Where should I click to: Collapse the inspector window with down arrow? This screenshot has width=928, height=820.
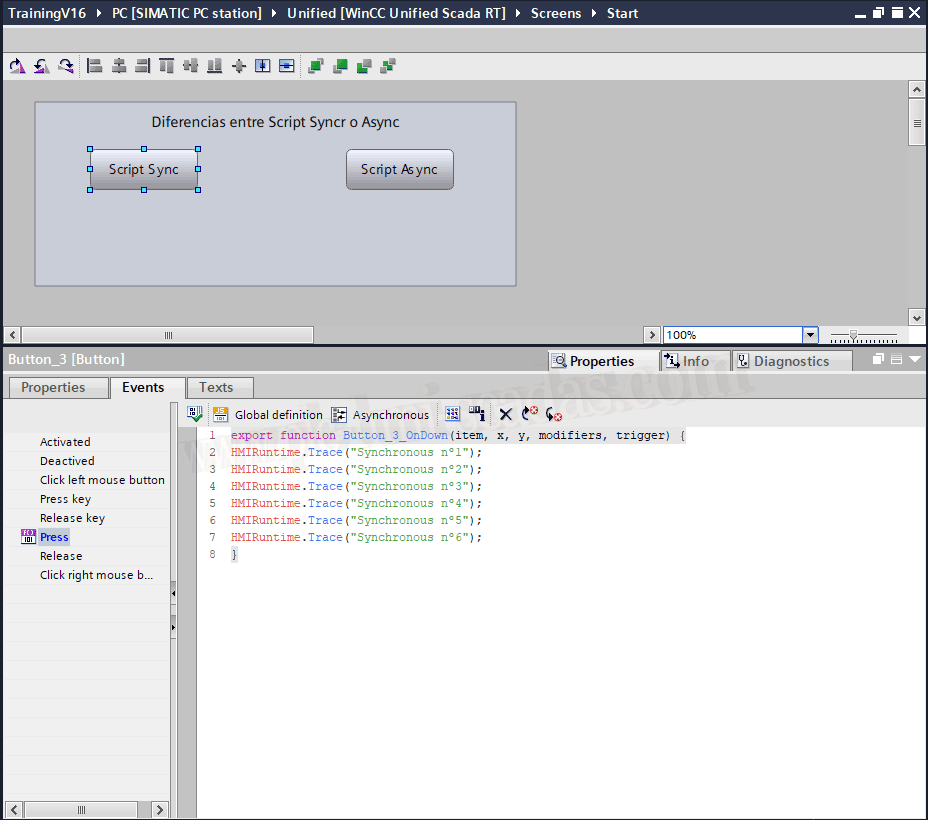pyautogui.click(x=915, y=360)
